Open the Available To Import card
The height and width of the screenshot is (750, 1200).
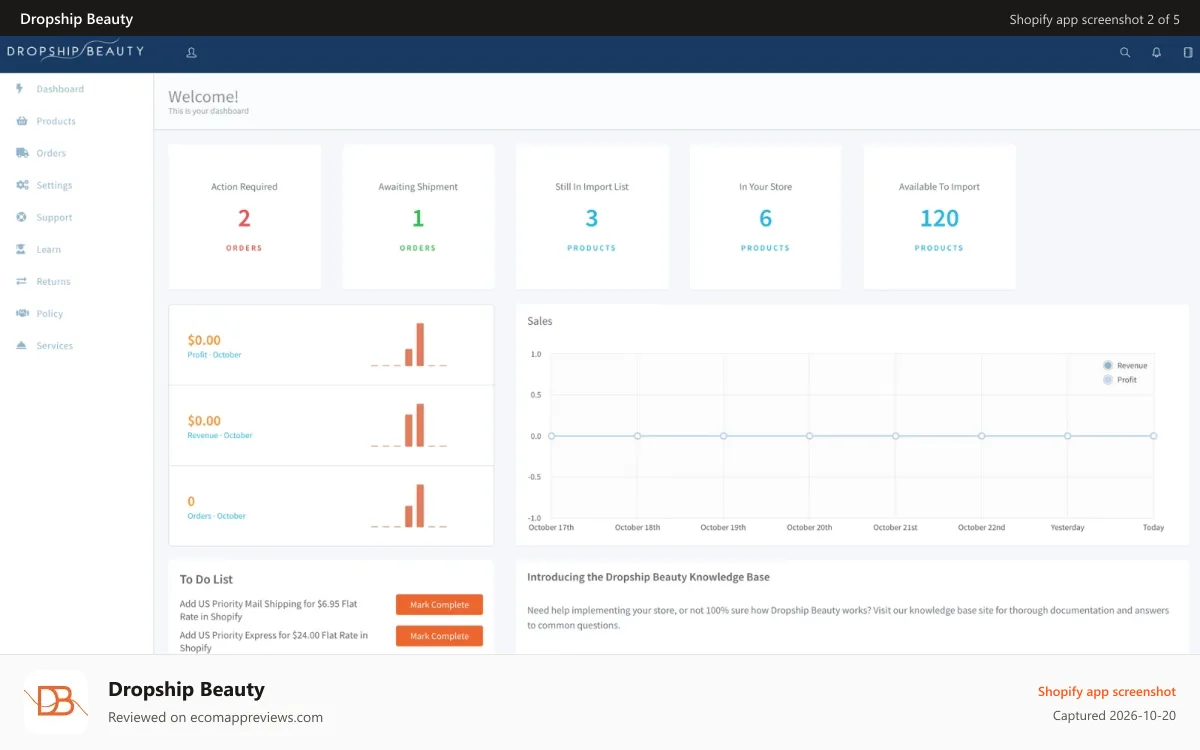click(x=939, y=217)
